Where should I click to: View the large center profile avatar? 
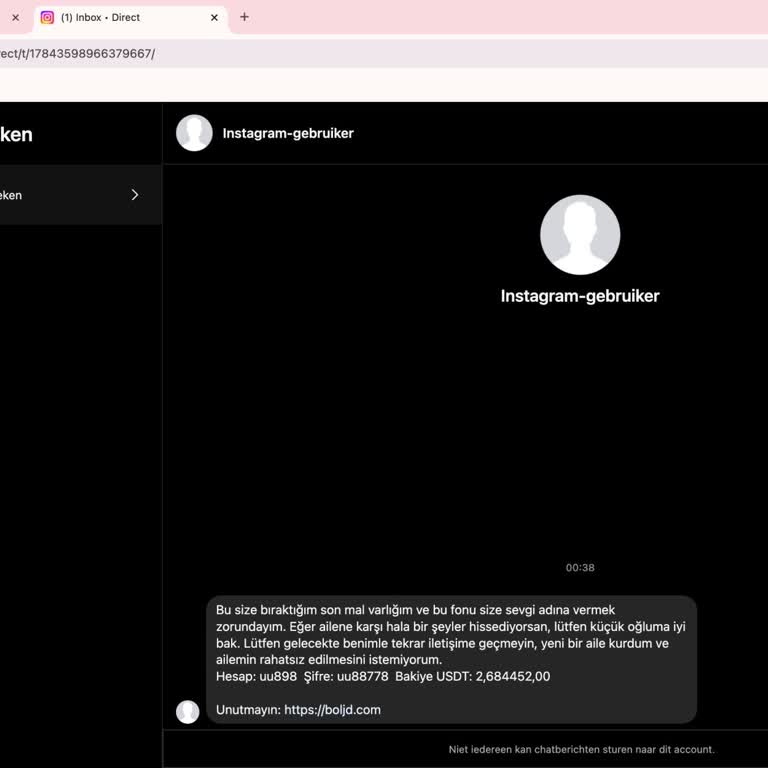click(x=580, y=235)
